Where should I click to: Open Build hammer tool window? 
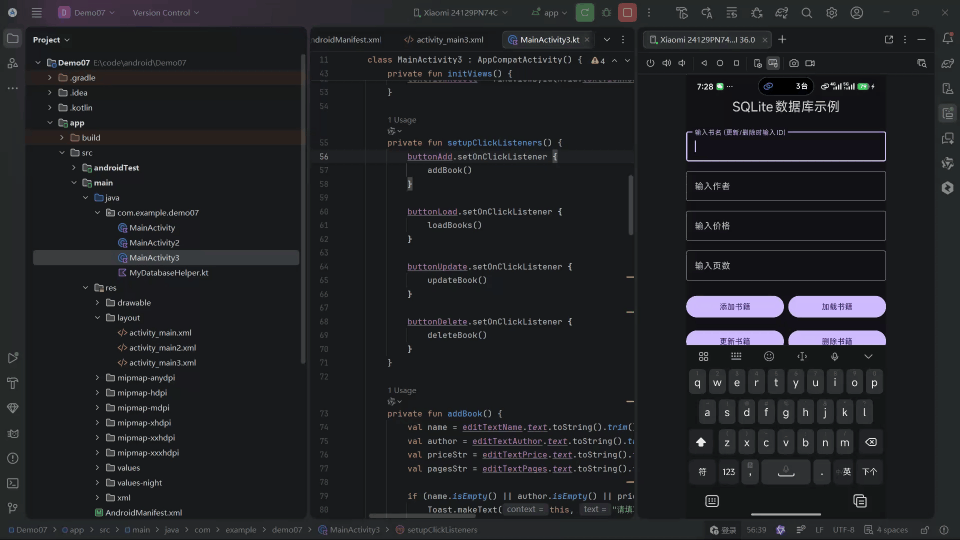pos(12,383)
